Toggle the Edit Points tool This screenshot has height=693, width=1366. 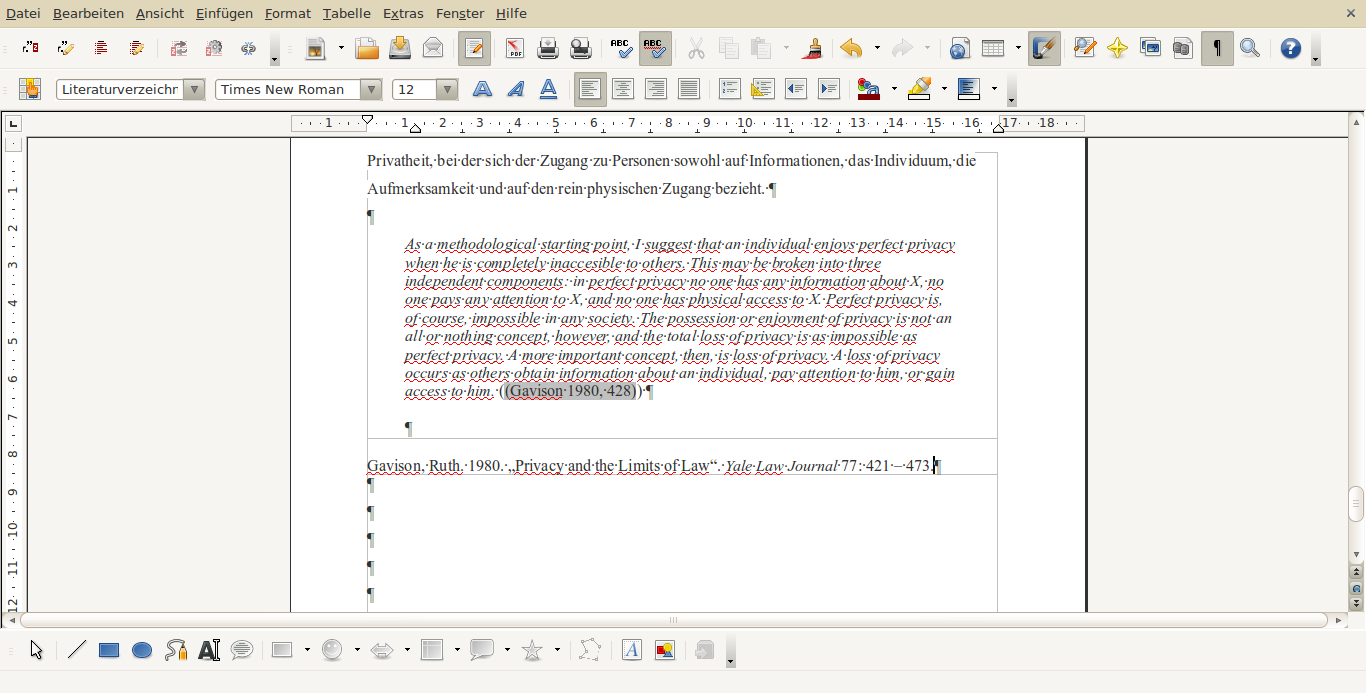[x=590, y=650]
